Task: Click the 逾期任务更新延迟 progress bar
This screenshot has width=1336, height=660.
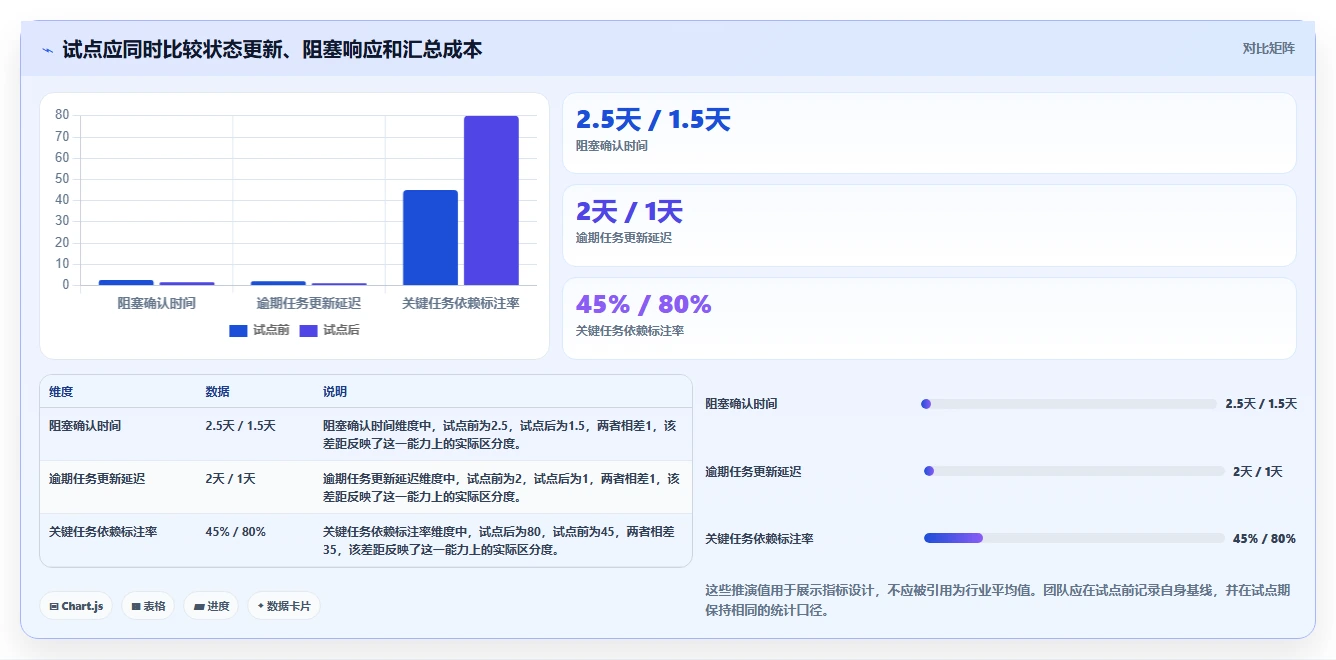Action: tap(1074, 471)
